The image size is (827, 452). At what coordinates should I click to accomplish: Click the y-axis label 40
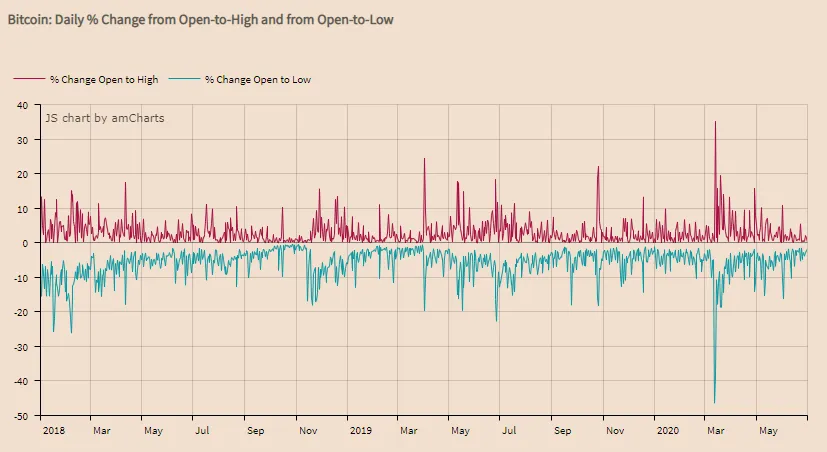22,105
